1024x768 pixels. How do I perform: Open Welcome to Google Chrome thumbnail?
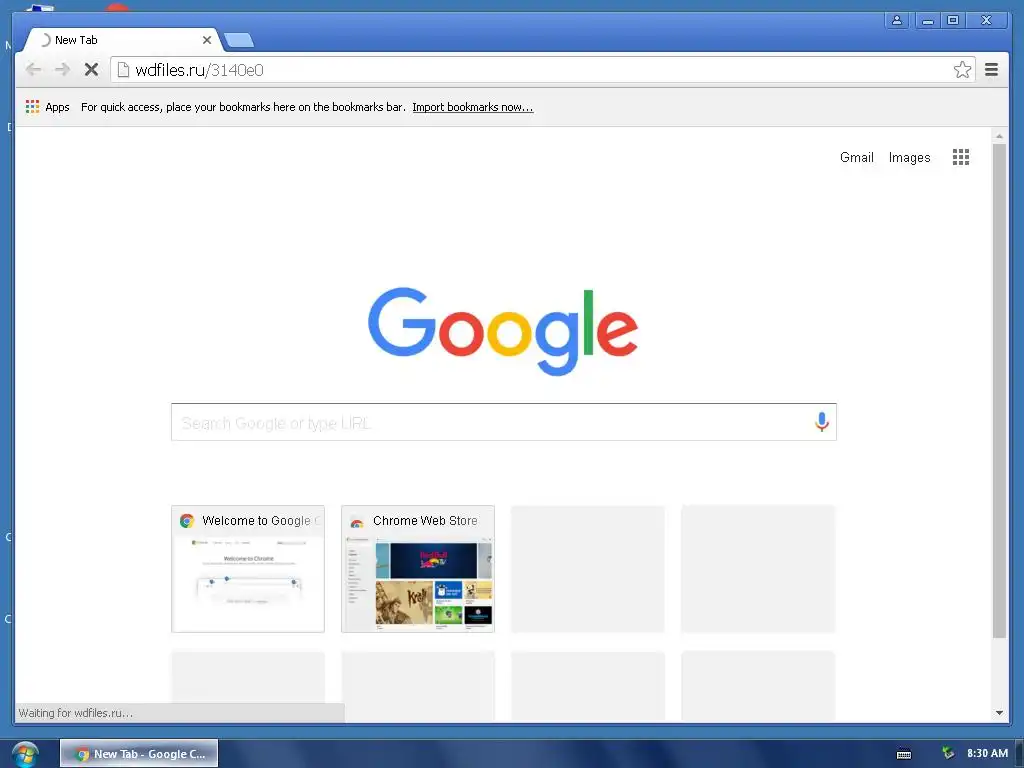coord(248,569)
